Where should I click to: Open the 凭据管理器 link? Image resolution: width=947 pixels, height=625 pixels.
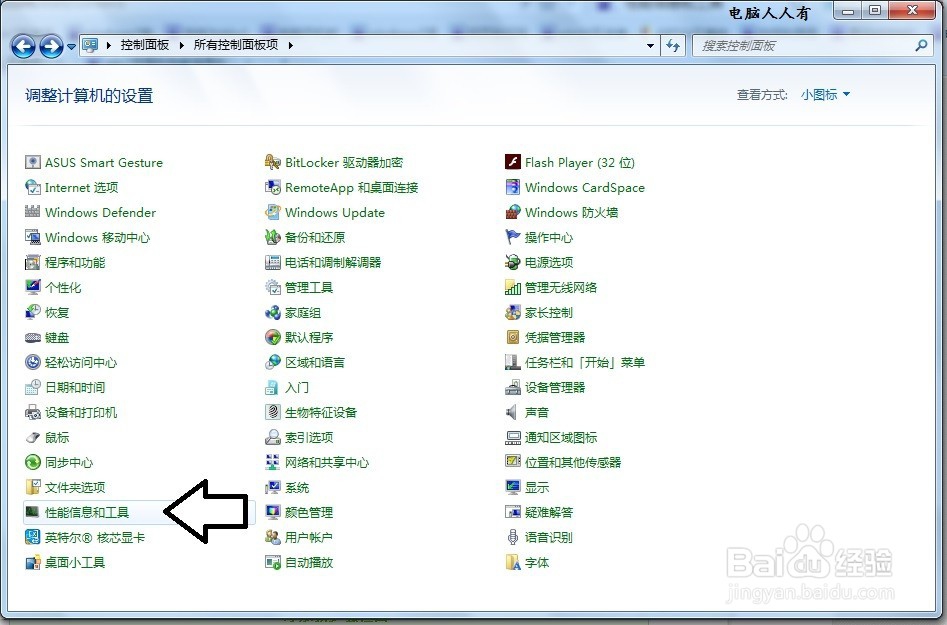click(555, 338)
